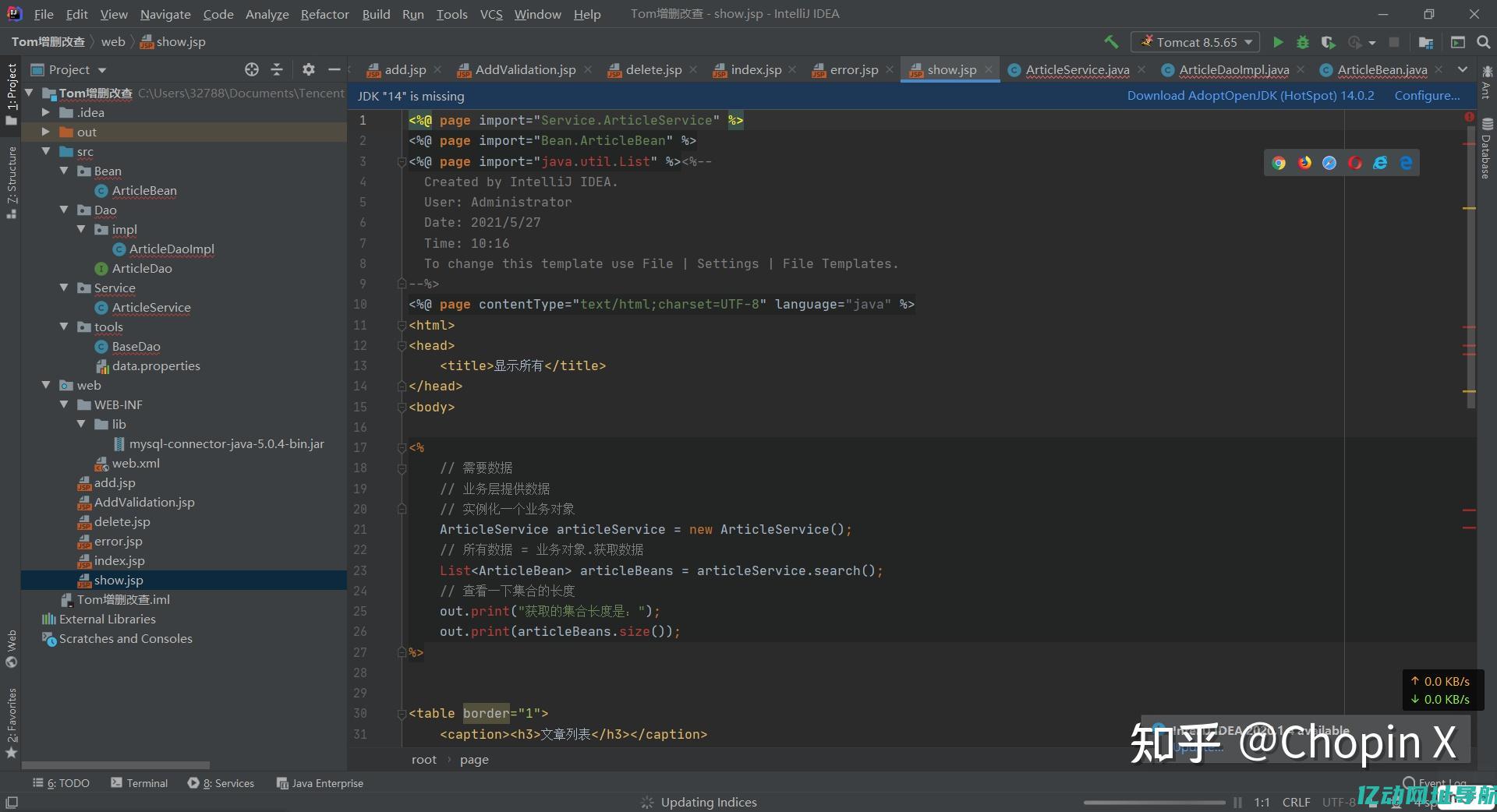Viewport: 1497px width, 812px height.
Task: Close the show.jsp tab
Action: pos(989,69)
